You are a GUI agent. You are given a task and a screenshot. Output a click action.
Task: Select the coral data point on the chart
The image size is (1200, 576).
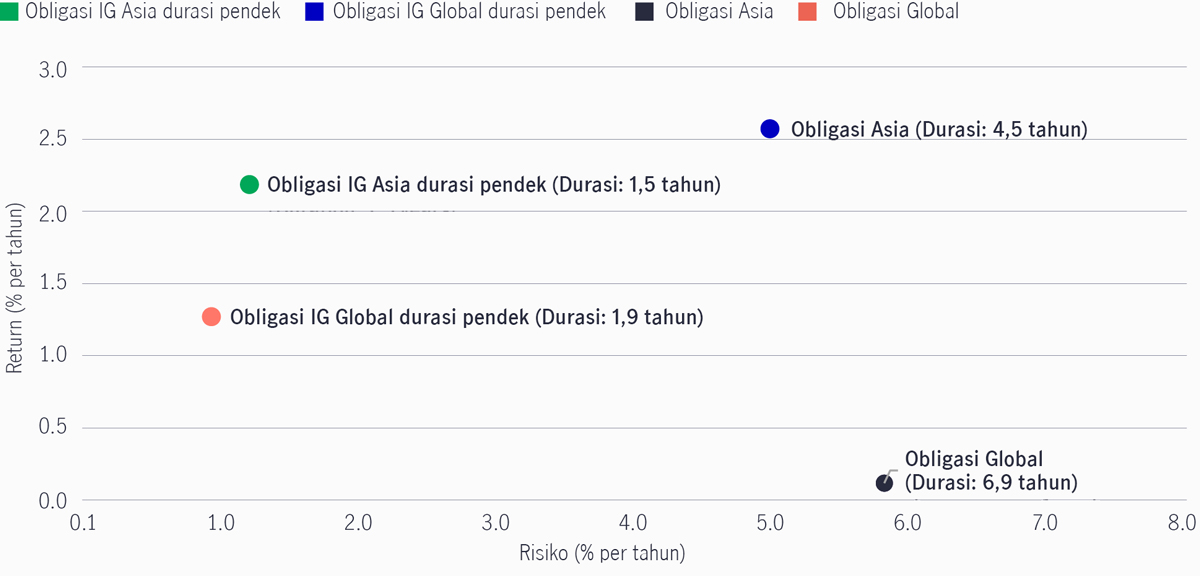[211, 316]
